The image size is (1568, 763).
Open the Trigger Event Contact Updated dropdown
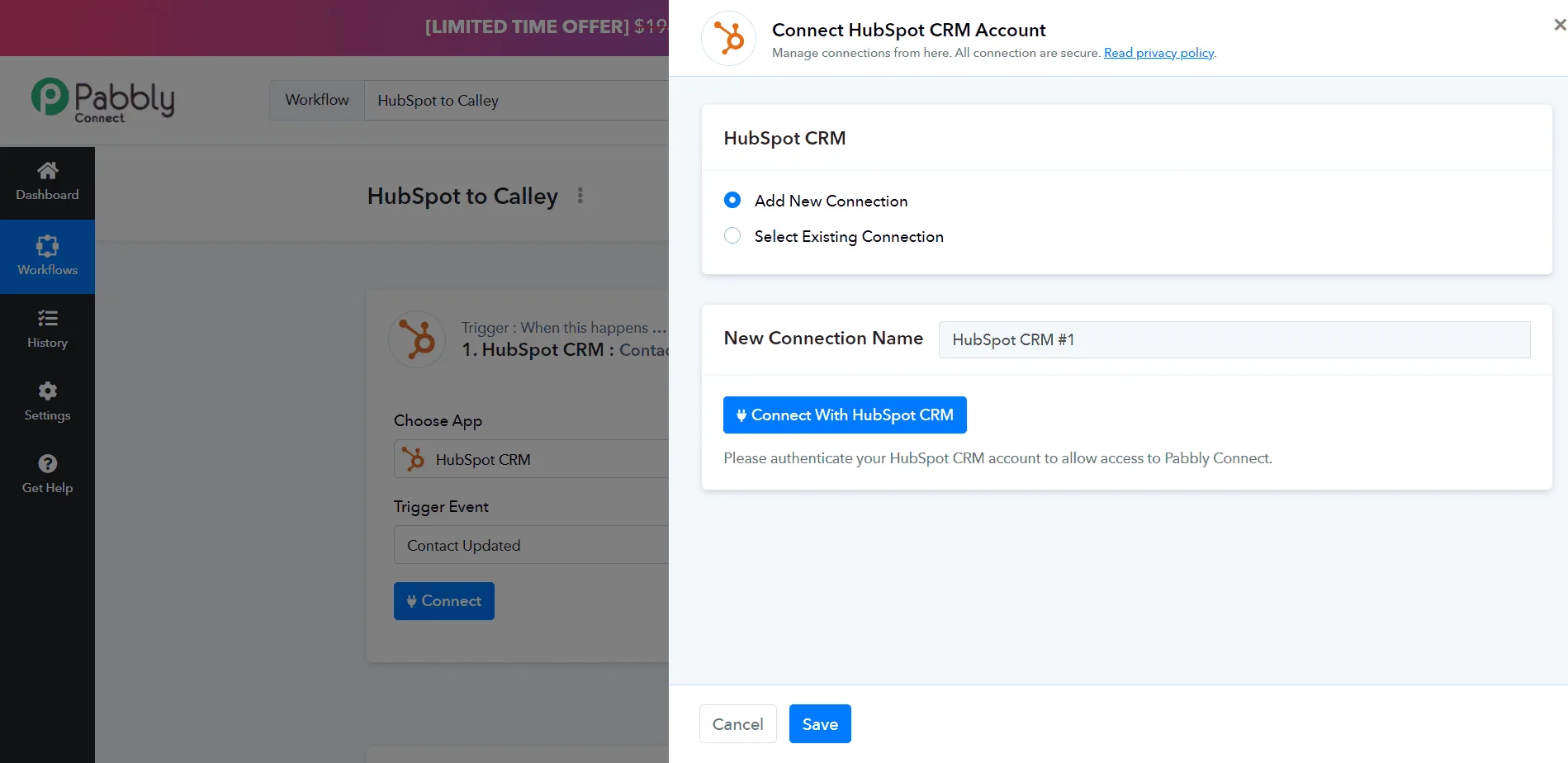click(531, 545)
